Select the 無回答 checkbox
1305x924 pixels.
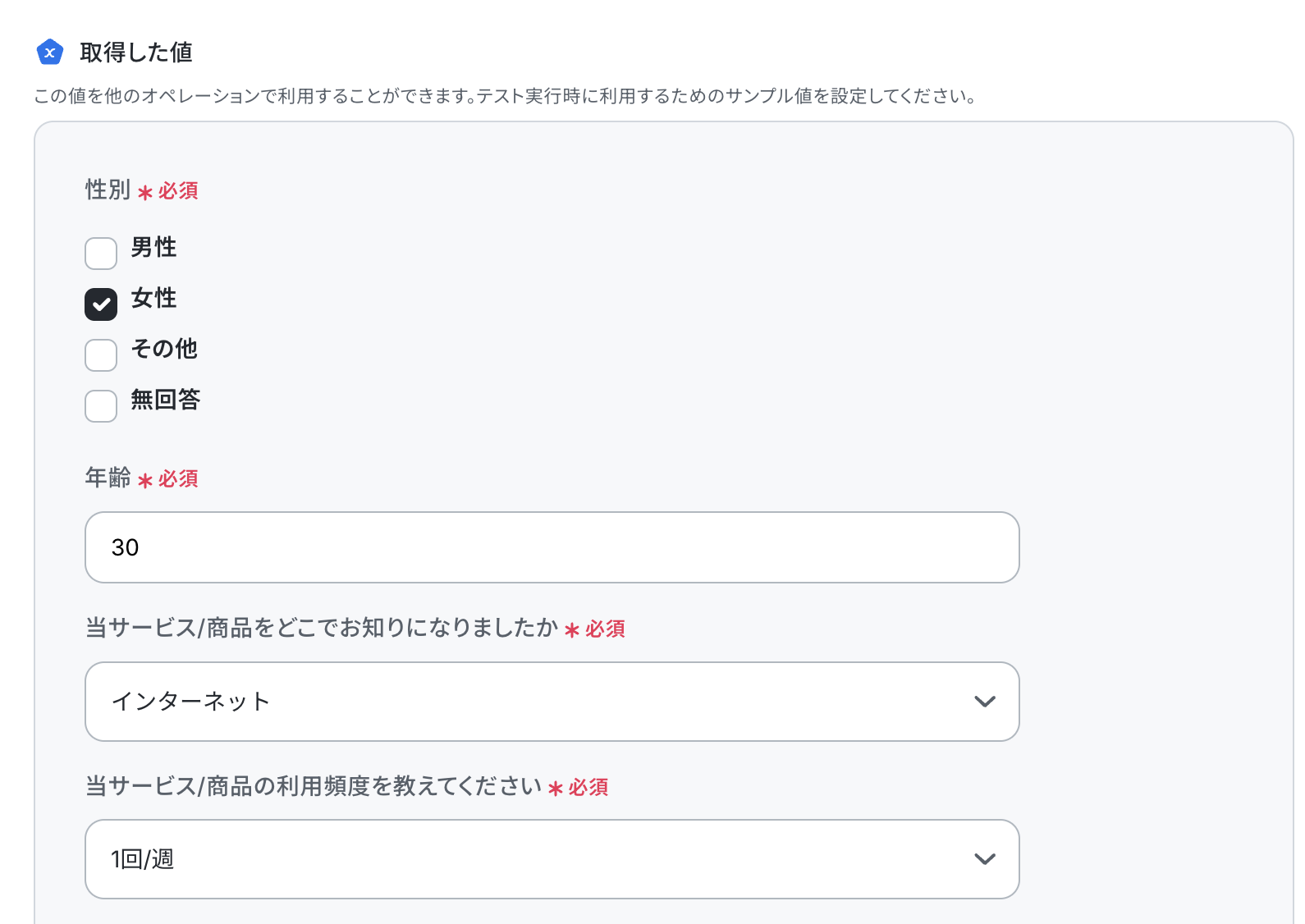[x=101, y=406]
